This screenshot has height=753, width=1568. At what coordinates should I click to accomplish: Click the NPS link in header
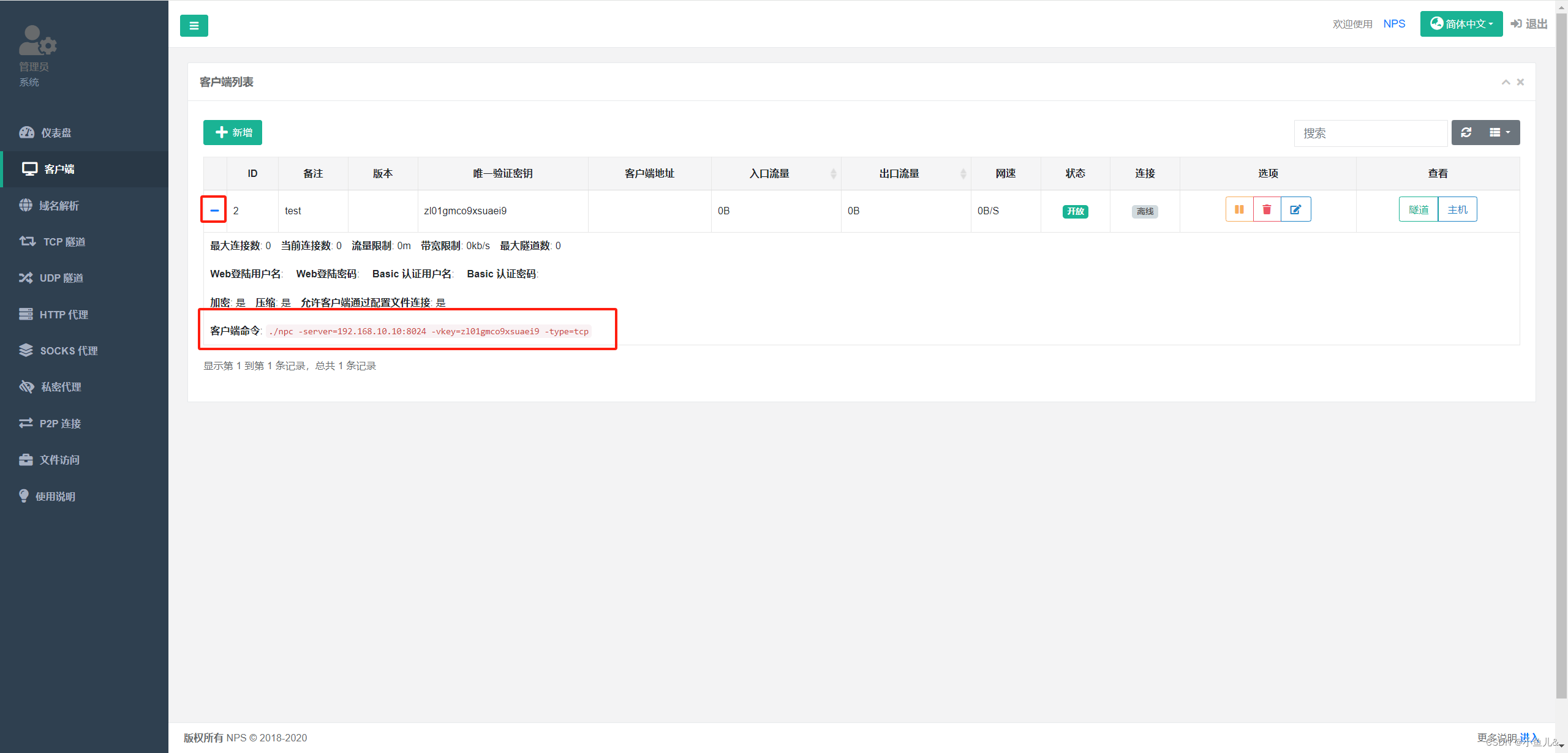(1394, 24)
